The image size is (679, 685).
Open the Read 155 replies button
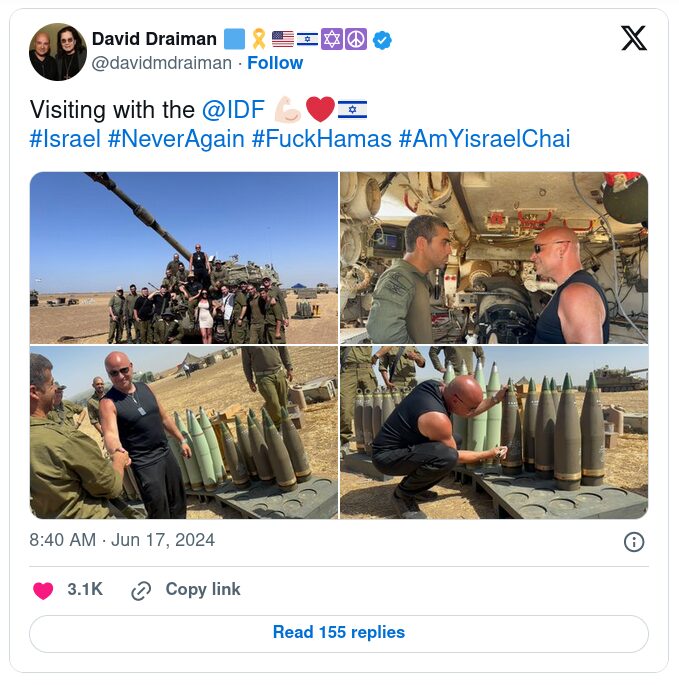point(339,632)
